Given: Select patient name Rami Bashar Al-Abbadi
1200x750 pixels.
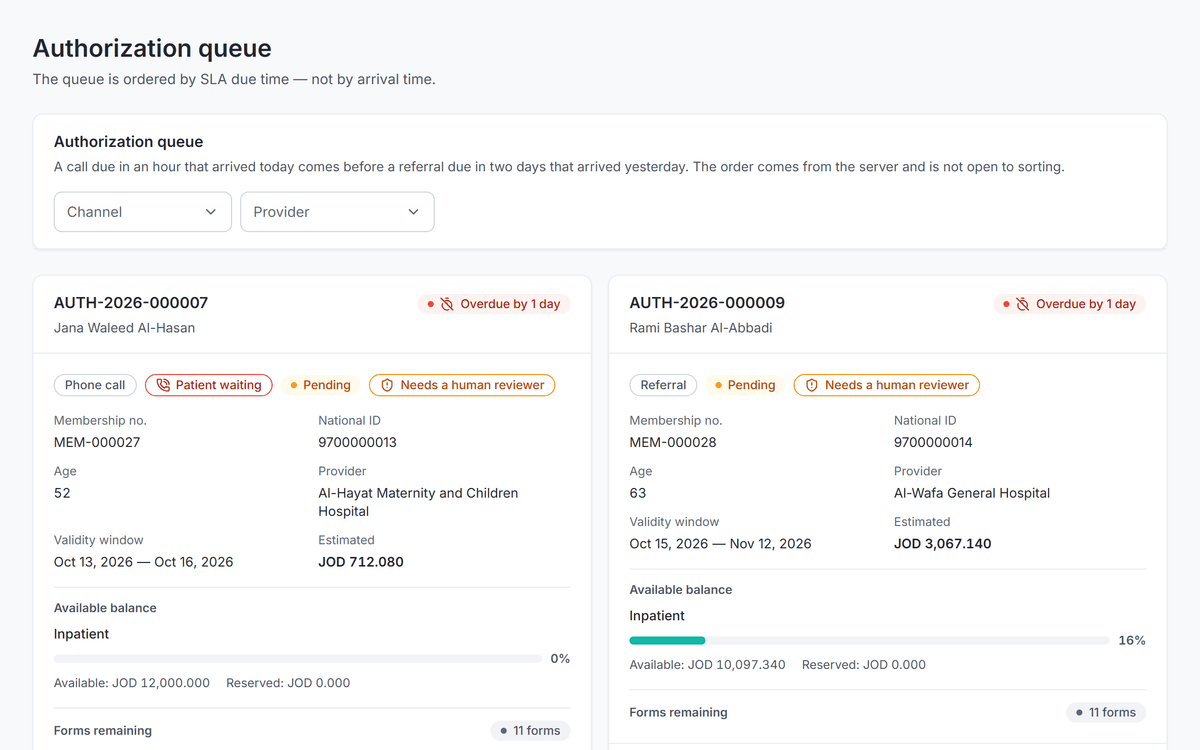Looking at the screenshot, I should pos(701,328).
